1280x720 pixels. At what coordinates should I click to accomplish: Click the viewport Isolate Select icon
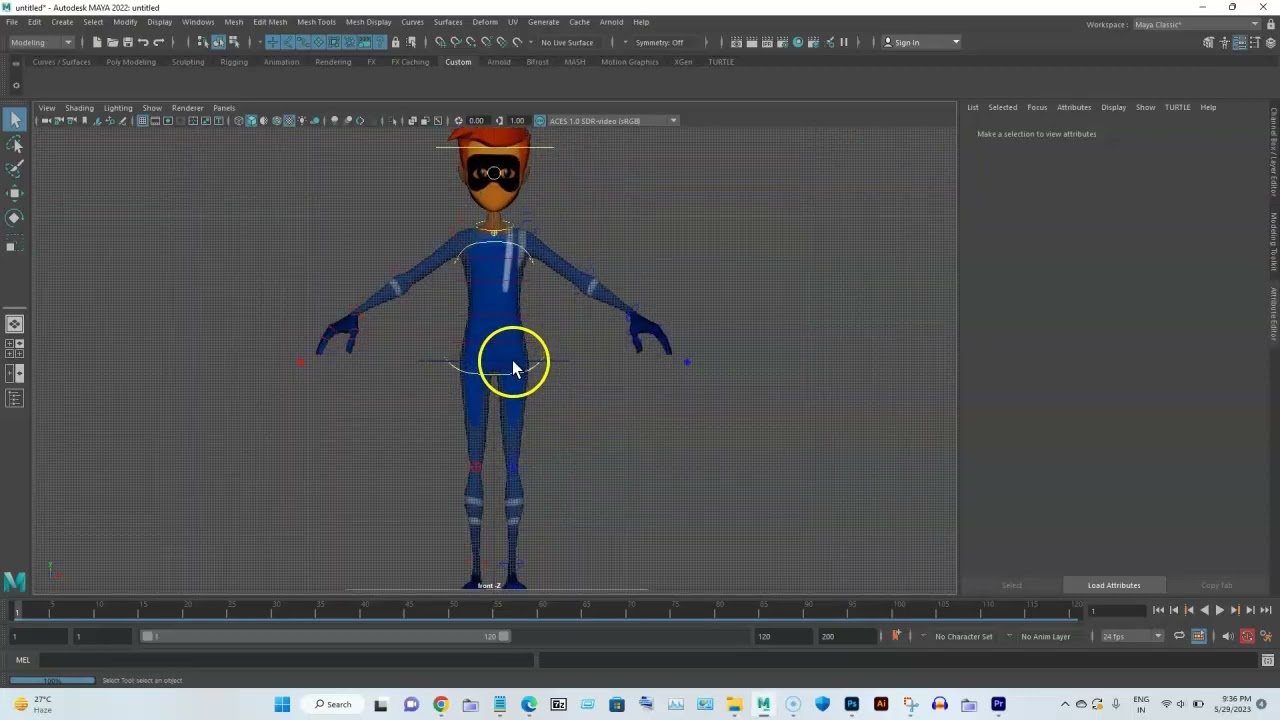[x=392, y=121]
